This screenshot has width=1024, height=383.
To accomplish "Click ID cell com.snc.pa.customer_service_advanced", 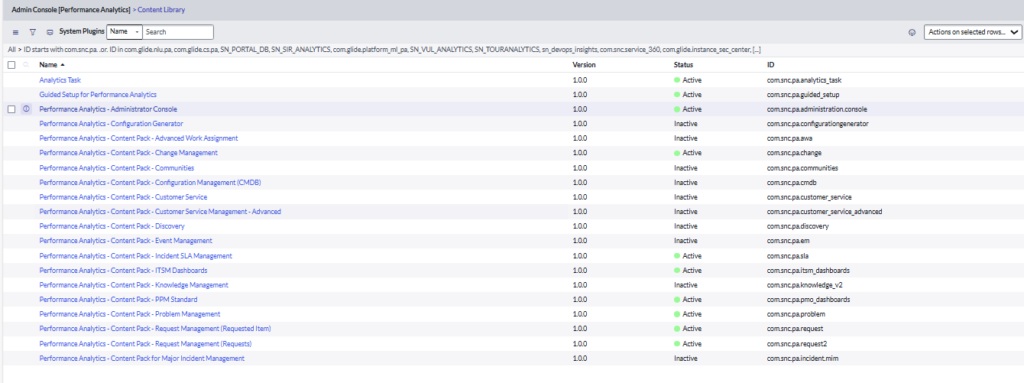I will coord(824,212).
